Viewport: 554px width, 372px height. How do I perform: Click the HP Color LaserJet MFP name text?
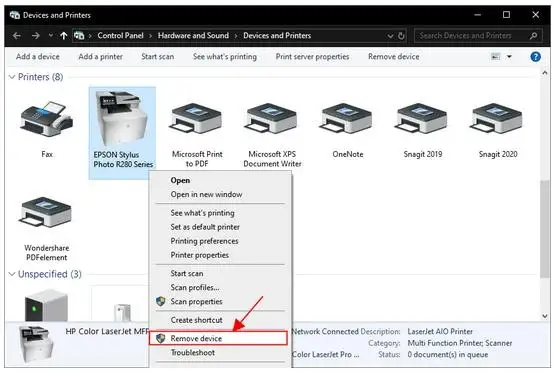click(x=107, y=331)
